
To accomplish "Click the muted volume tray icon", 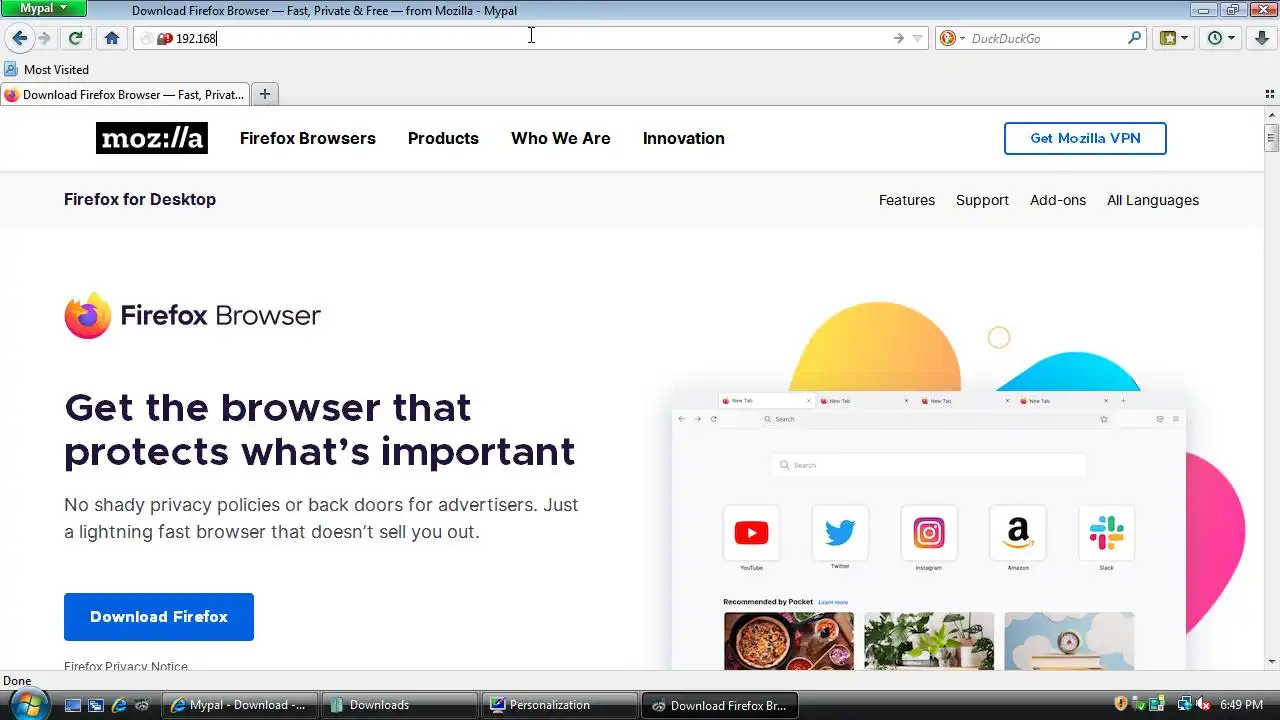I will (x=1203, y=704).
